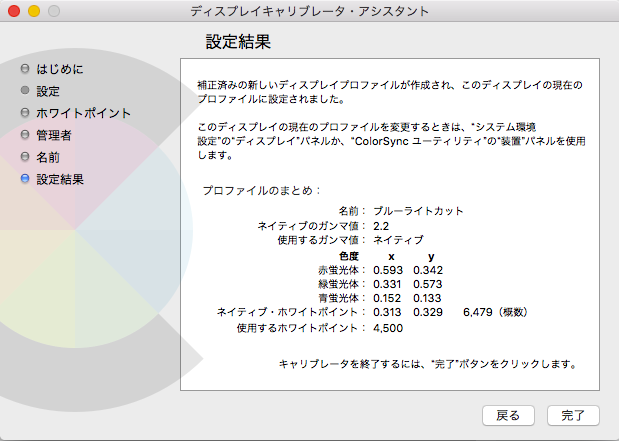Click the プロファイルのまとめ heading
This screenshot has width=619, height=441.
(261, 191)
